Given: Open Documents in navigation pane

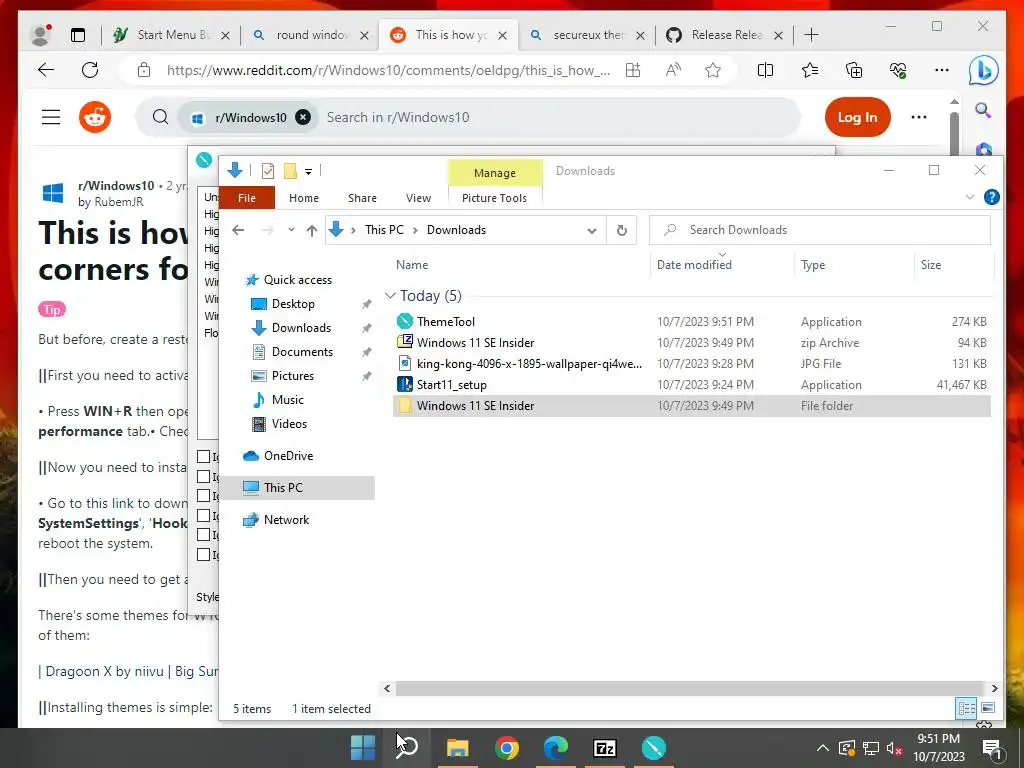Looking at the screenshot, I should click(302, 351).
